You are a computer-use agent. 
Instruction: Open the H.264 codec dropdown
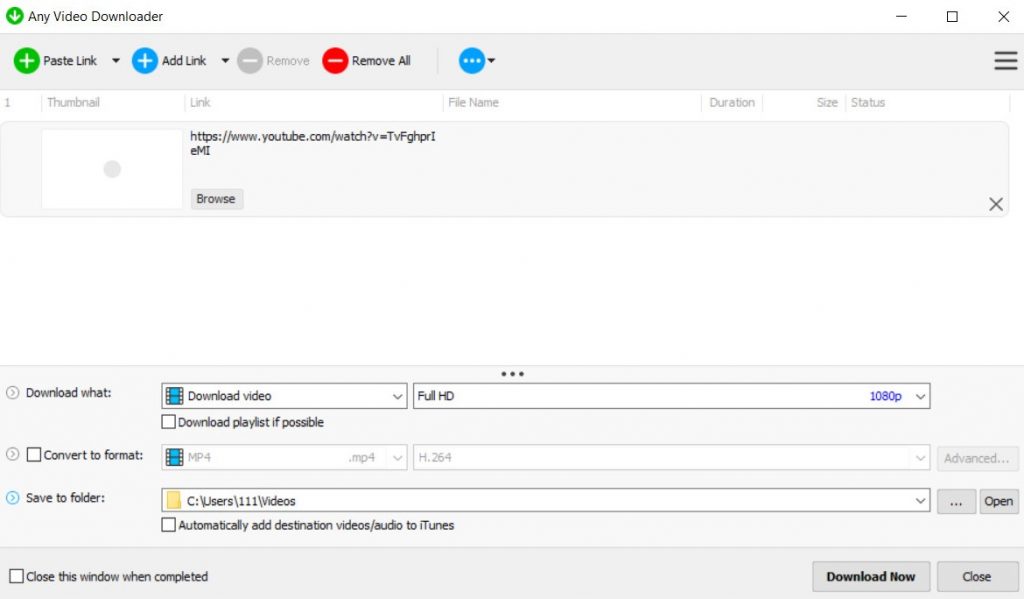pyautogui.click(x=671, y=457)
